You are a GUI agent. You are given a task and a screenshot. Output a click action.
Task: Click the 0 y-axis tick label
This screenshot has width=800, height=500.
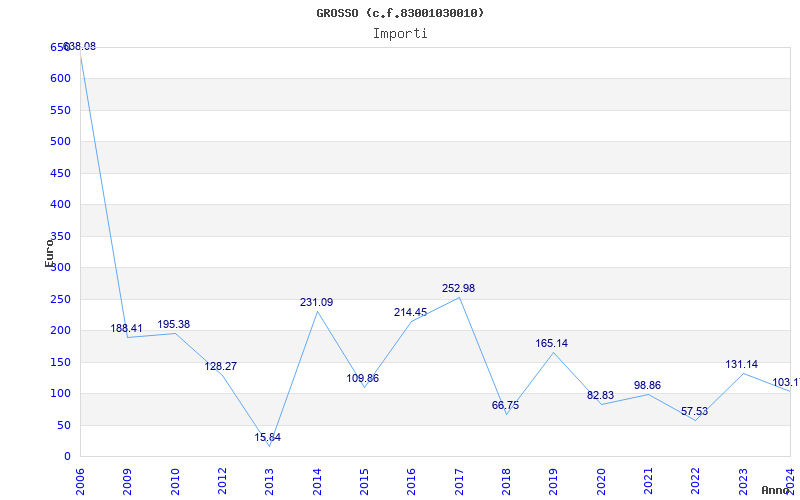pos(67,457)
